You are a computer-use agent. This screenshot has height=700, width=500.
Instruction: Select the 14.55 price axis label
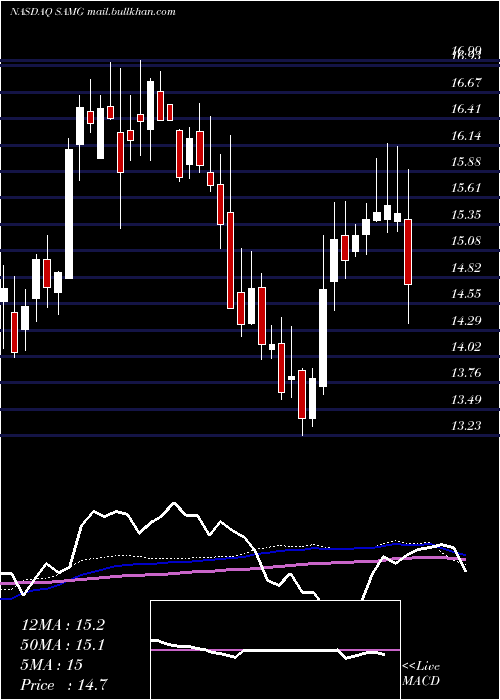(466, 294)
